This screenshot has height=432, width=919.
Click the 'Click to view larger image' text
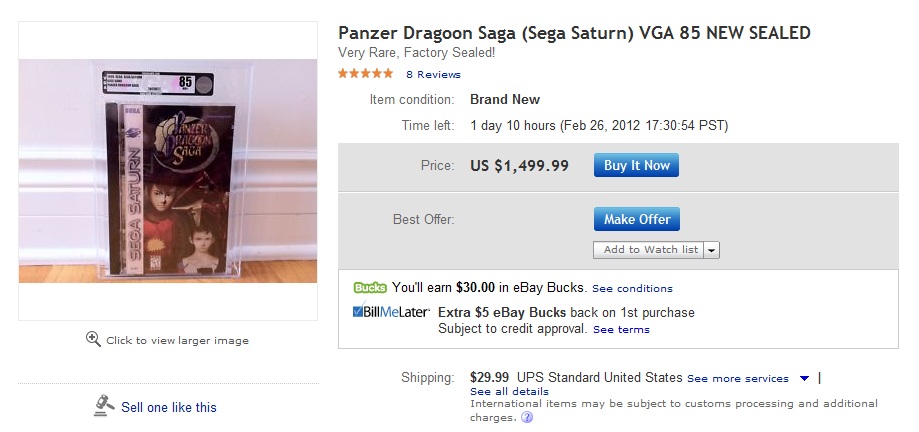click(177, 340)
